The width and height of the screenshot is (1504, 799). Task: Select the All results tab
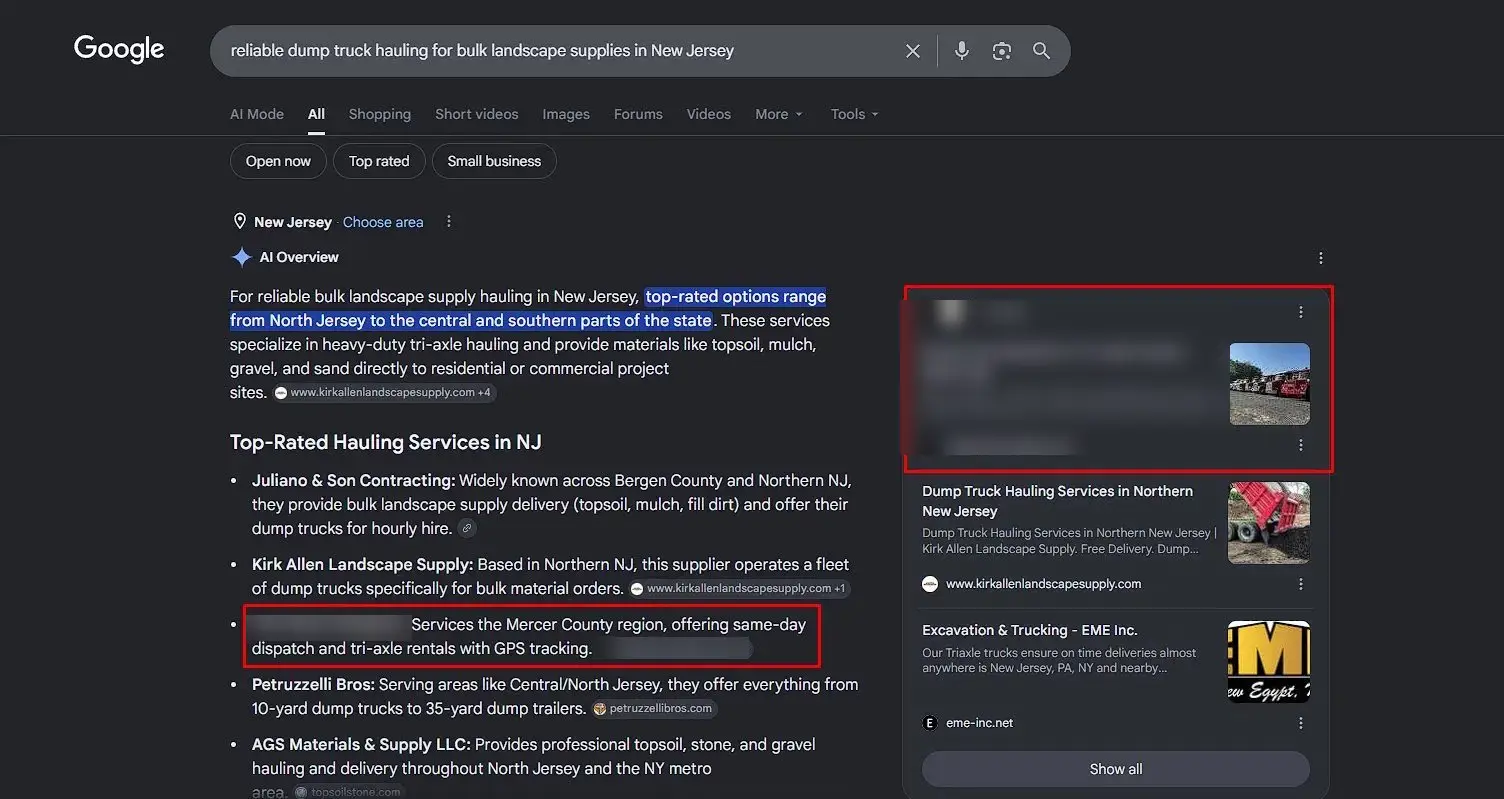click(x=316, y=114)
